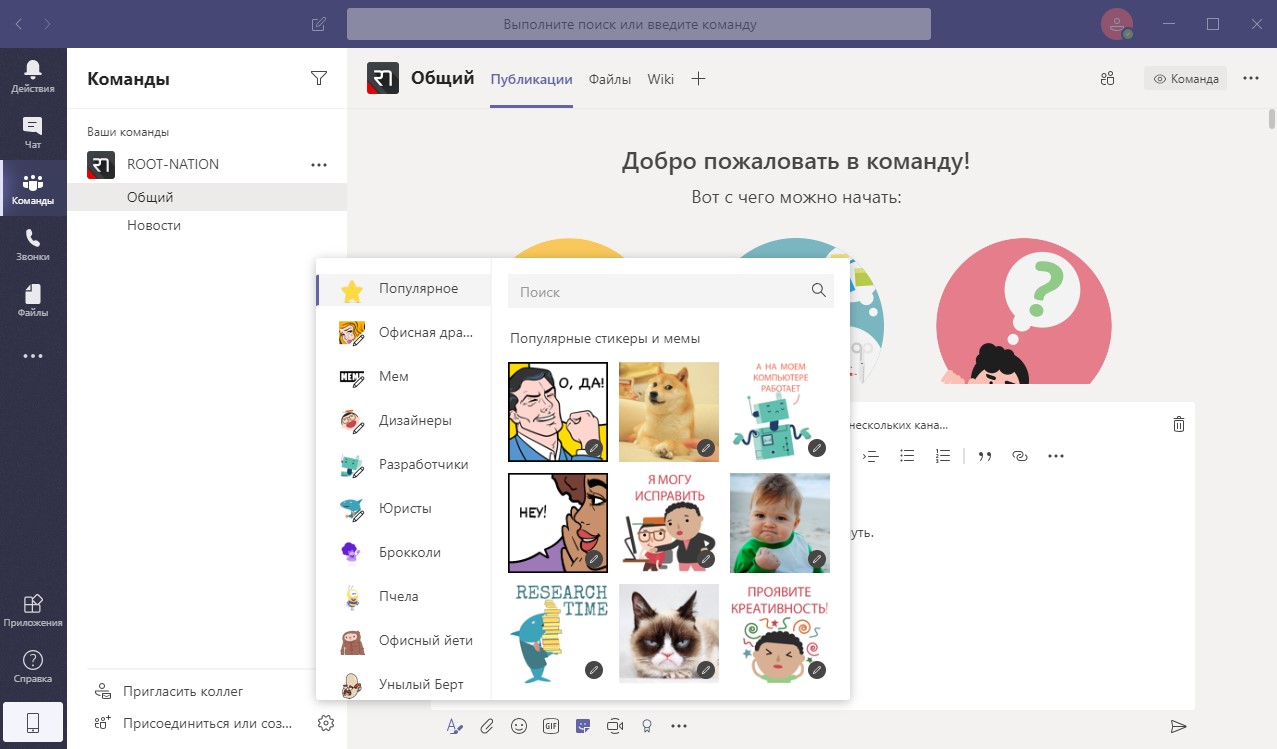
Task: Select the Разработчики sticker category
Action: (404, 465)
